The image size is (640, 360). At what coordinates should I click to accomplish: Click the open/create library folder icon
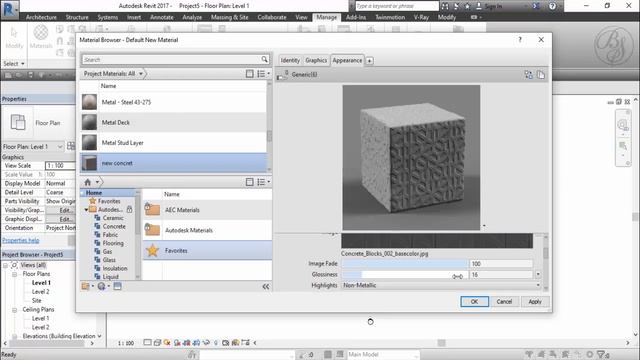[x=85, y=287]
